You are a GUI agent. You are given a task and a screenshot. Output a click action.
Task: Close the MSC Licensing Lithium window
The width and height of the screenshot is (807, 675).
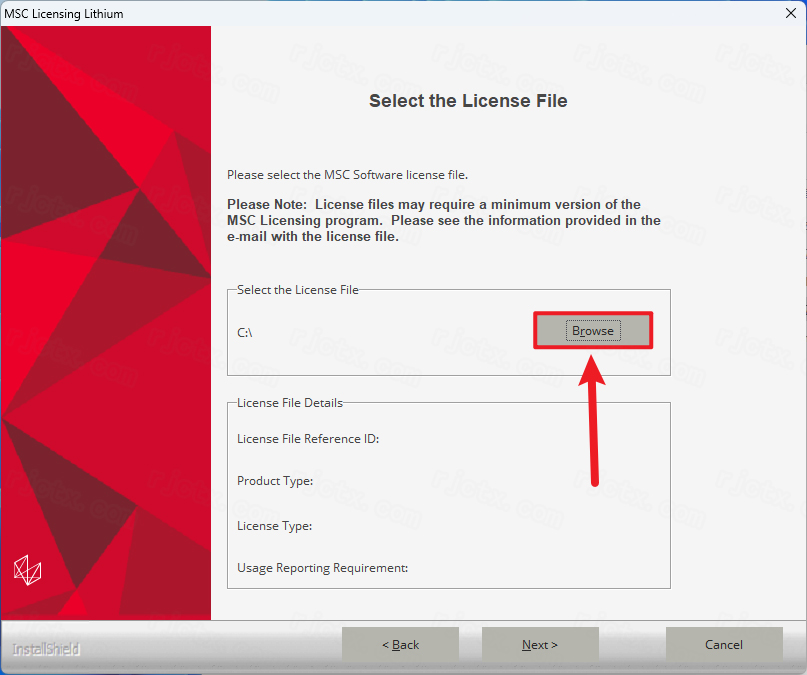click(791, 13)
